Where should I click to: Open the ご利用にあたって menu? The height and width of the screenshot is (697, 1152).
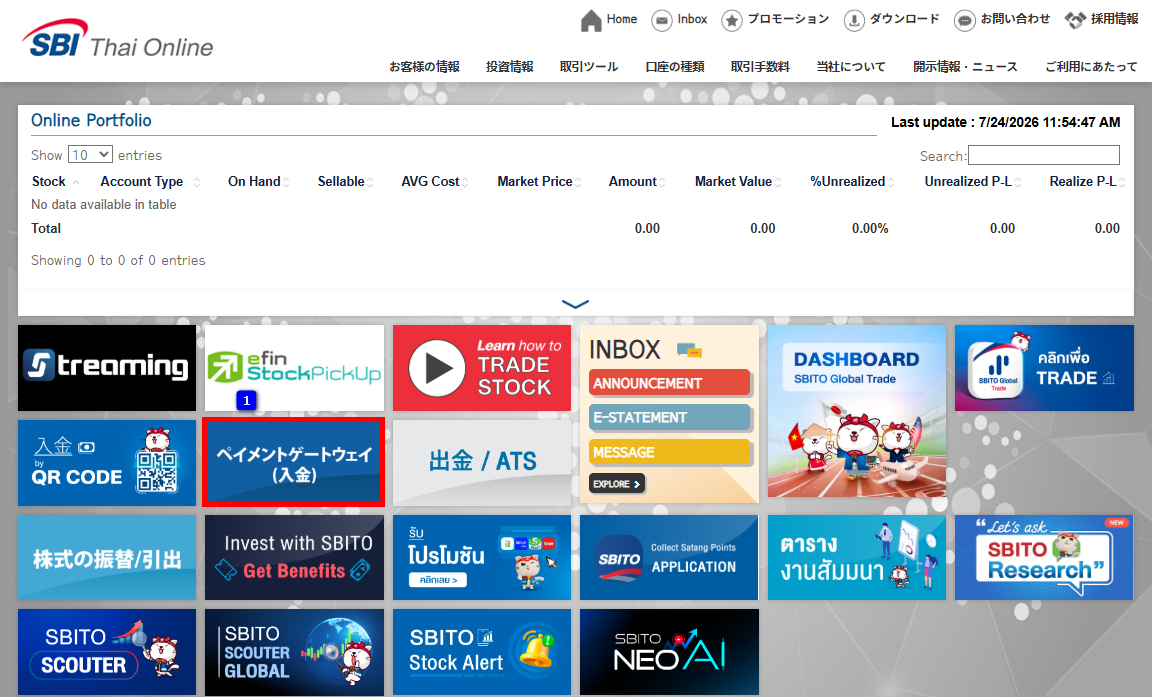pyautogui.click(x=1091, y=67)
